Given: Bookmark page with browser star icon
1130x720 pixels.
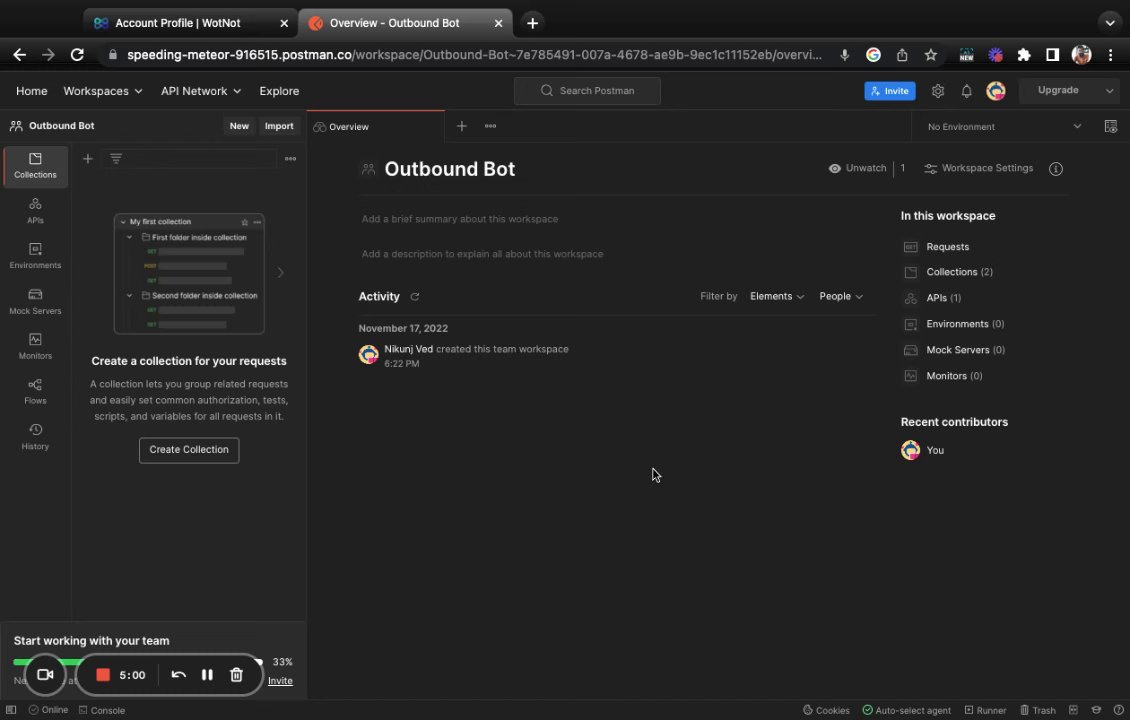Looking at the screenshot, I should coord(930,55).
